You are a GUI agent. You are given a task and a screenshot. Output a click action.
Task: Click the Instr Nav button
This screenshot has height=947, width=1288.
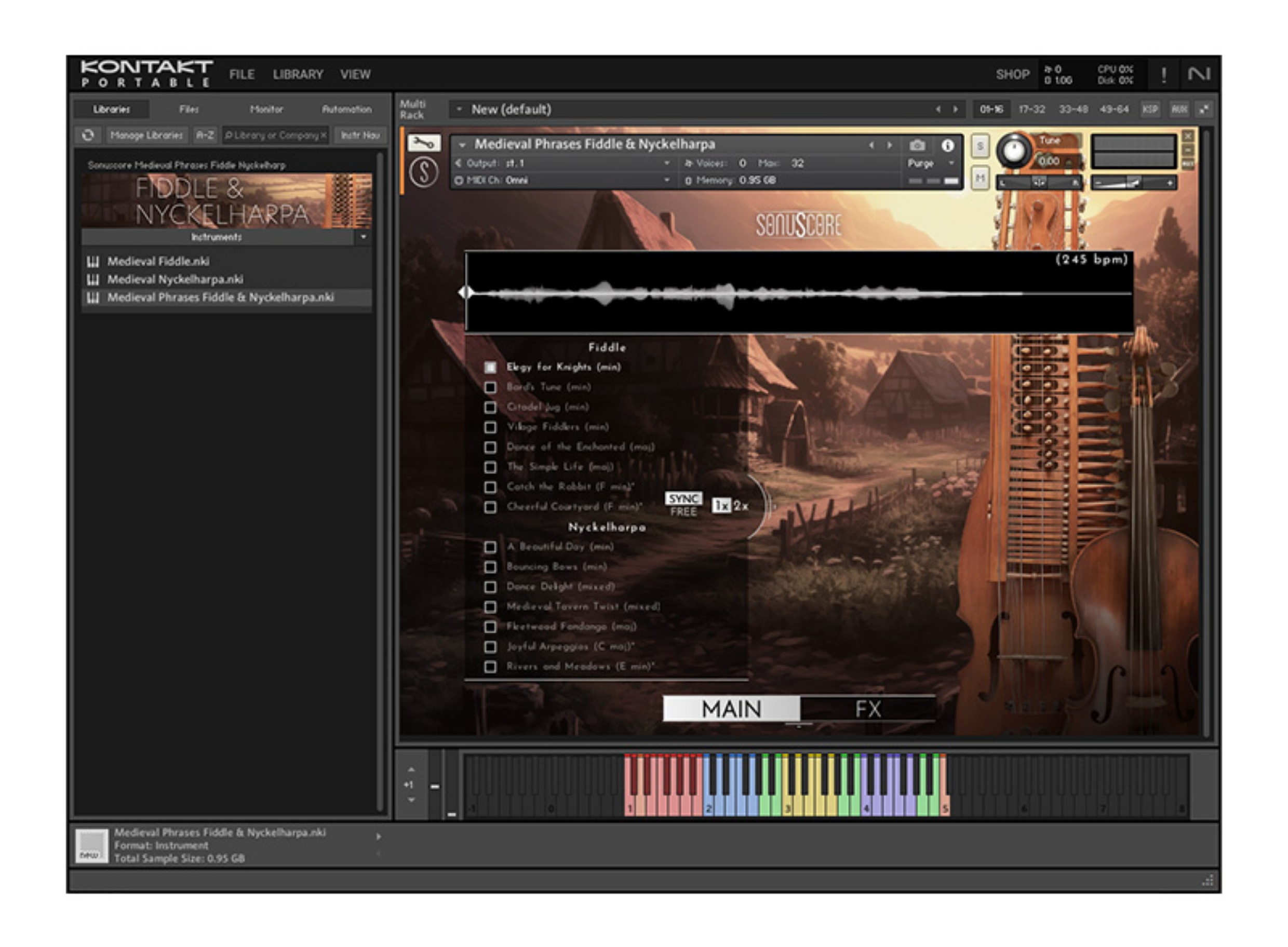pyautogui.click(x=360, y=136)
